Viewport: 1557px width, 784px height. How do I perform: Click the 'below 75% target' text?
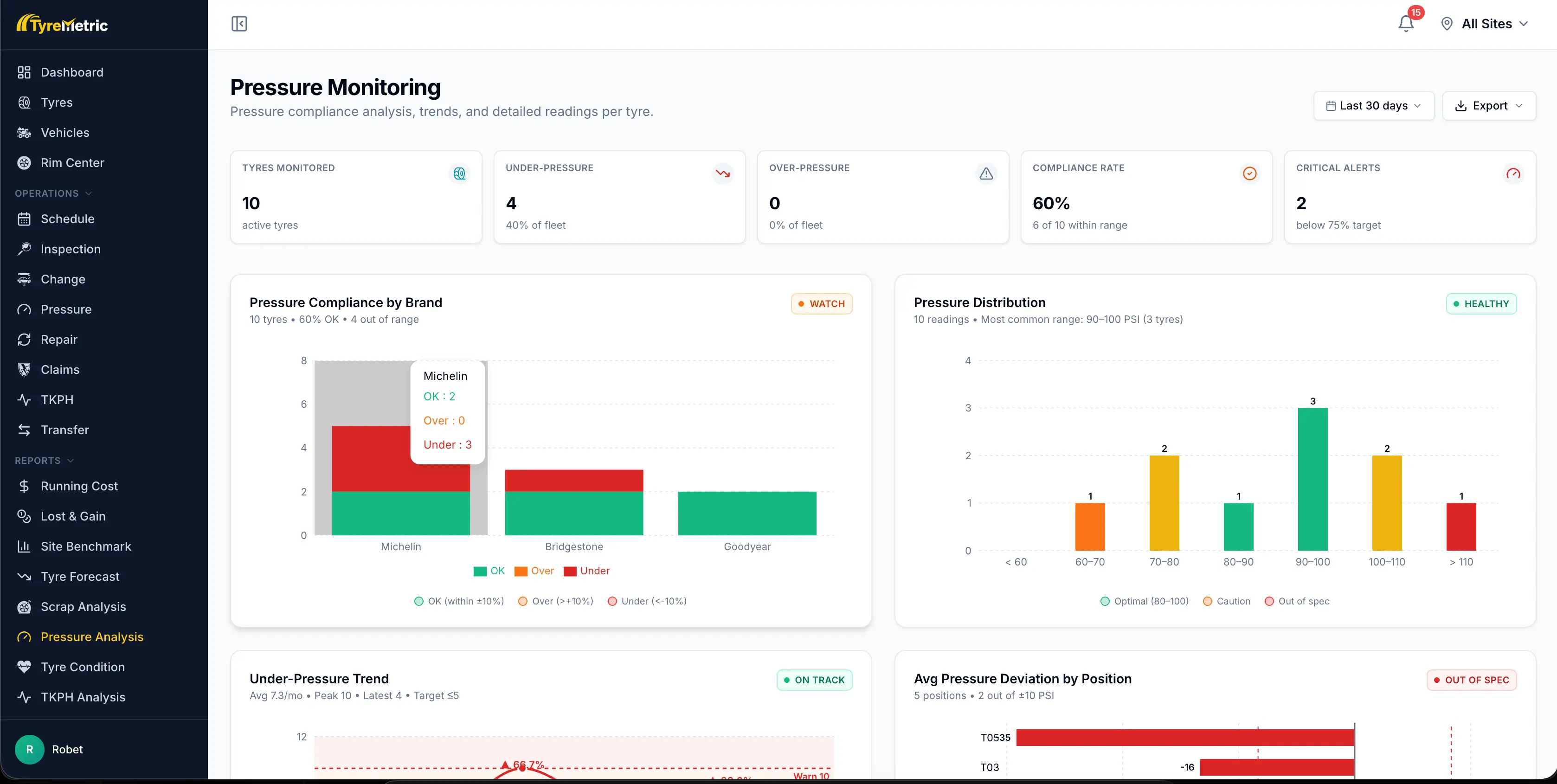click(x=1338, y=225)
